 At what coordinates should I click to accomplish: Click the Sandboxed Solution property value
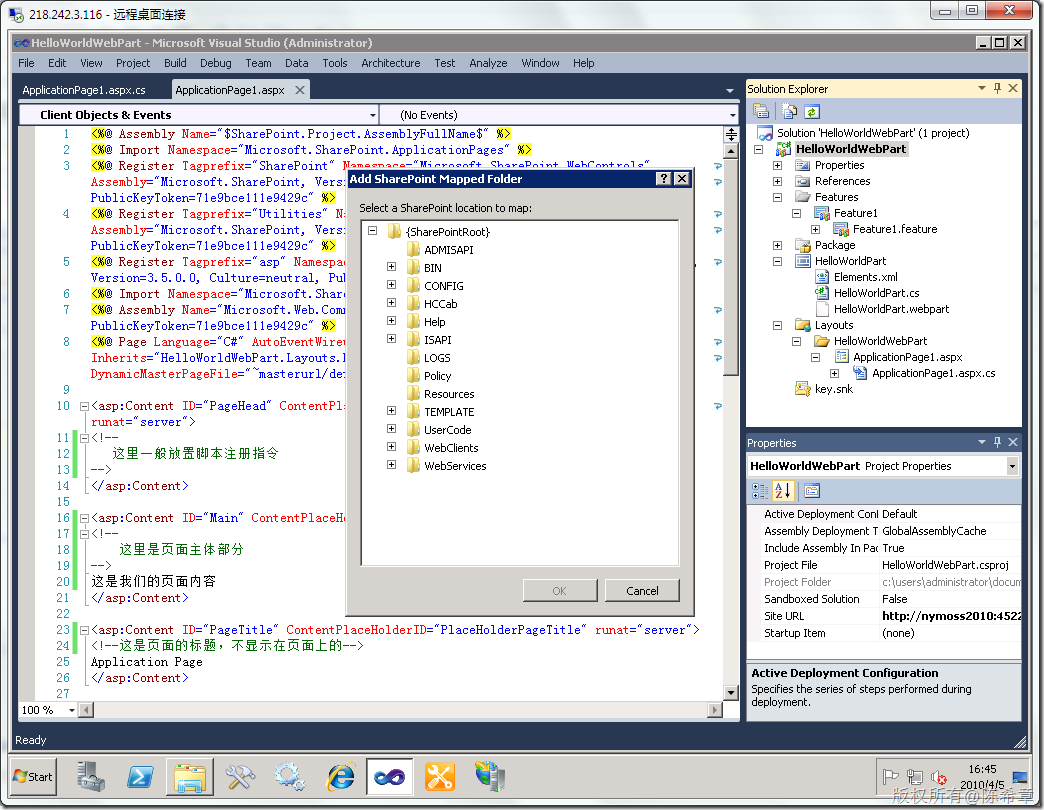click(x=951, y=599)
